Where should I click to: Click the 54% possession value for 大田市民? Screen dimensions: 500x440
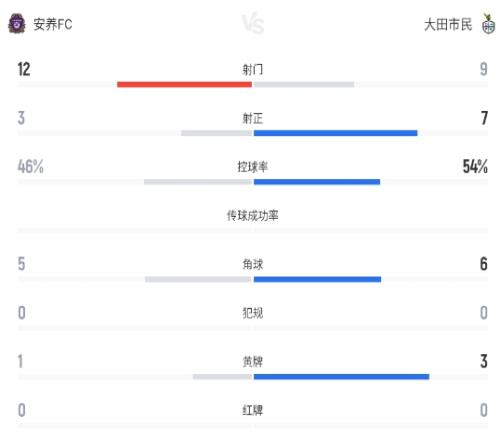point(475,166)
